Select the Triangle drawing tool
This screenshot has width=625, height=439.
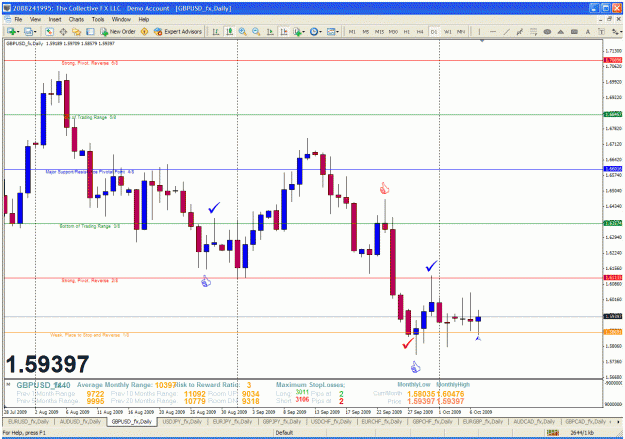coord(561,31)
